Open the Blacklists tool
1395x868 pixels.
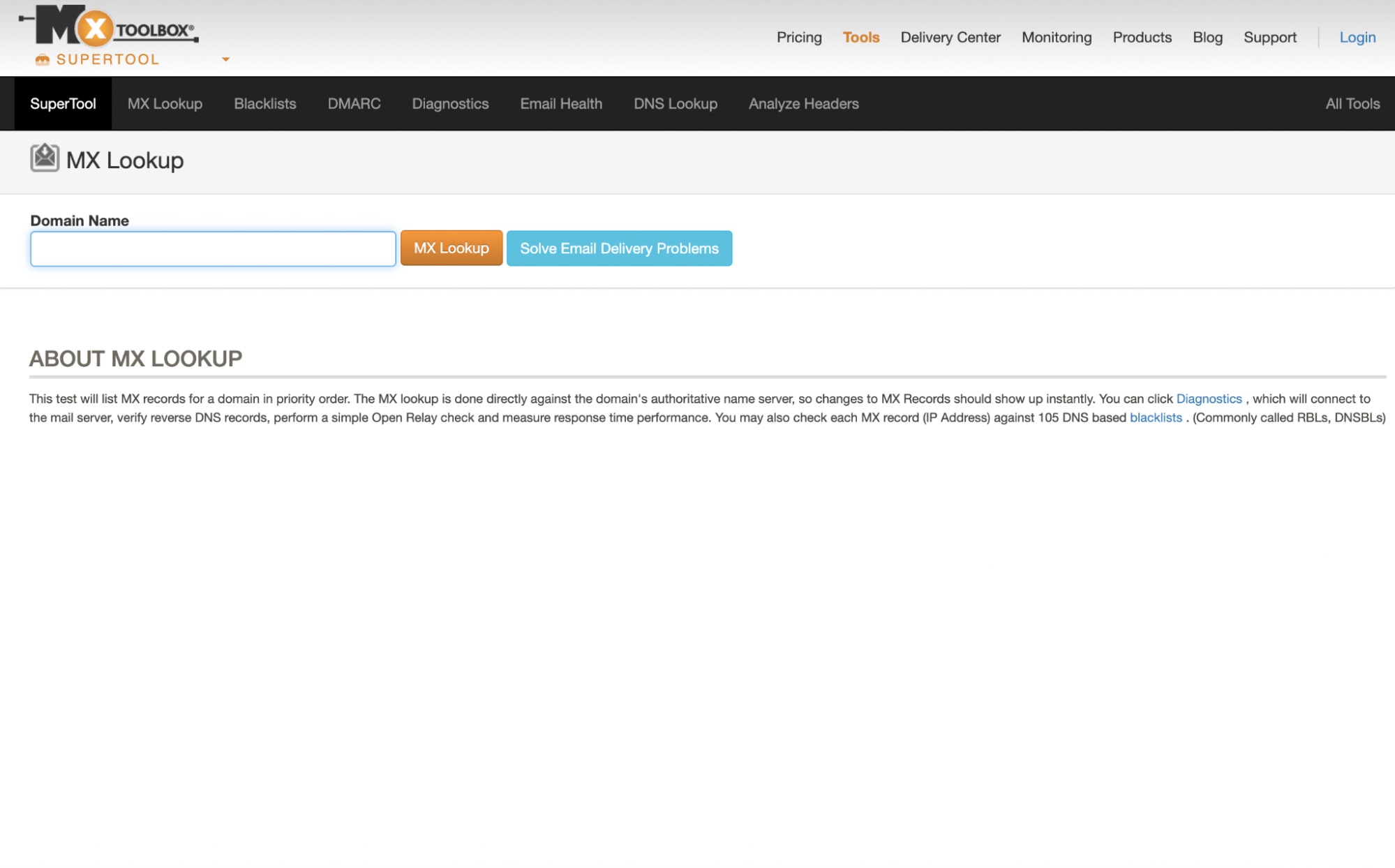coord(264,103)
